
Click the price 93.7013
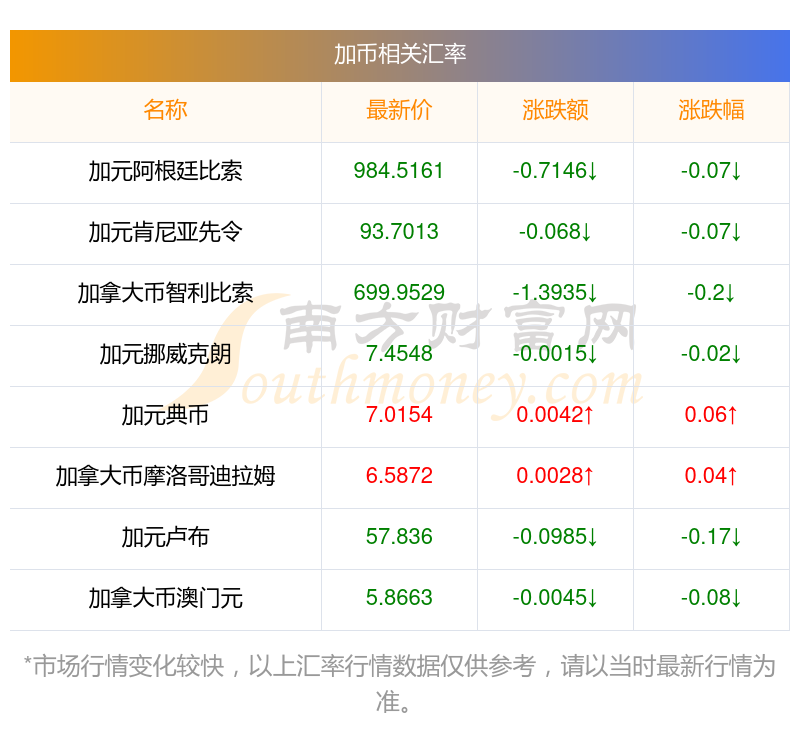399,232
